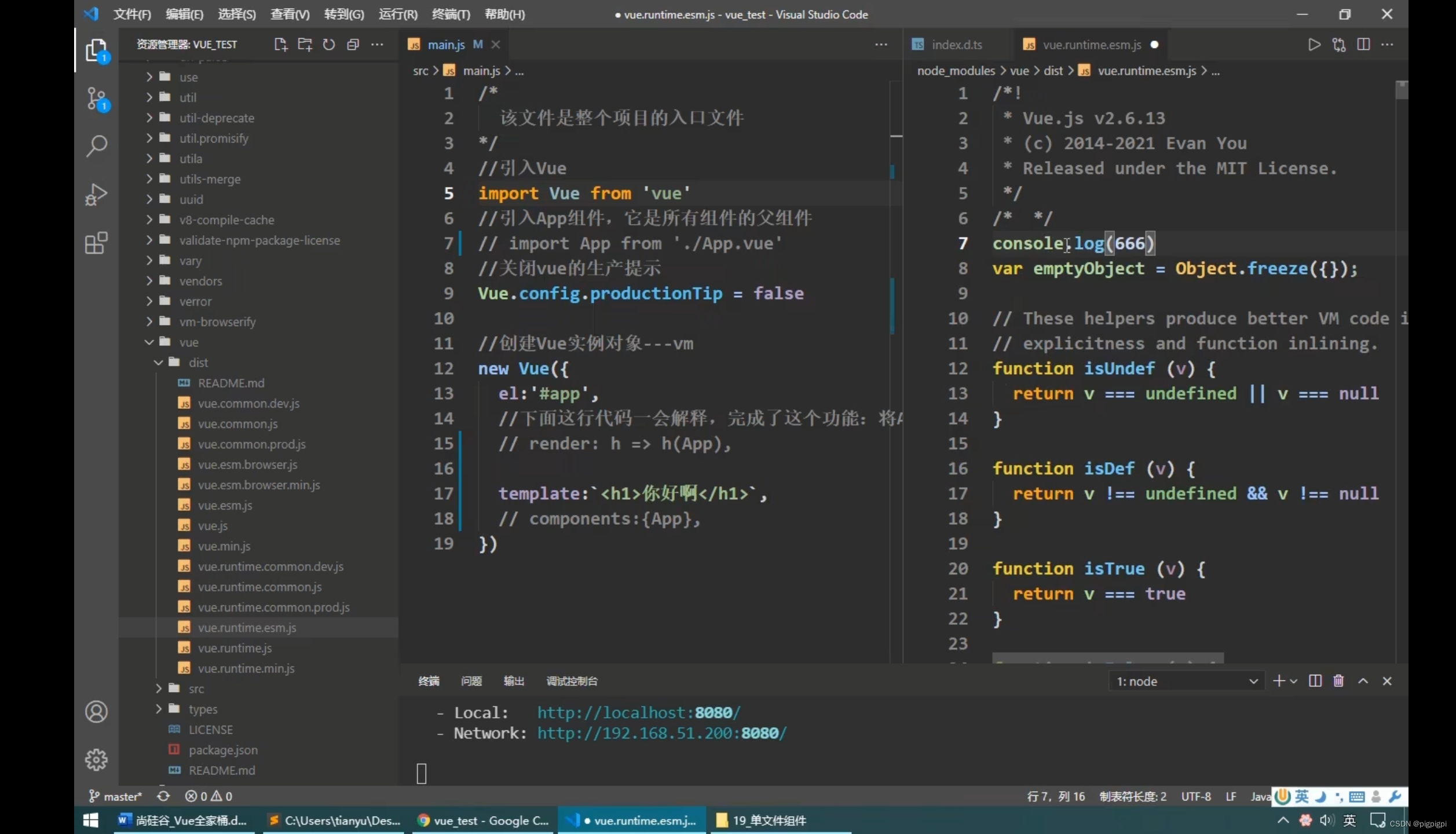Image resolution: width=1456 pixels, height=834 pixels.
Task: Switch to the 问题 panel tab
Action: (x=471, y=681)
